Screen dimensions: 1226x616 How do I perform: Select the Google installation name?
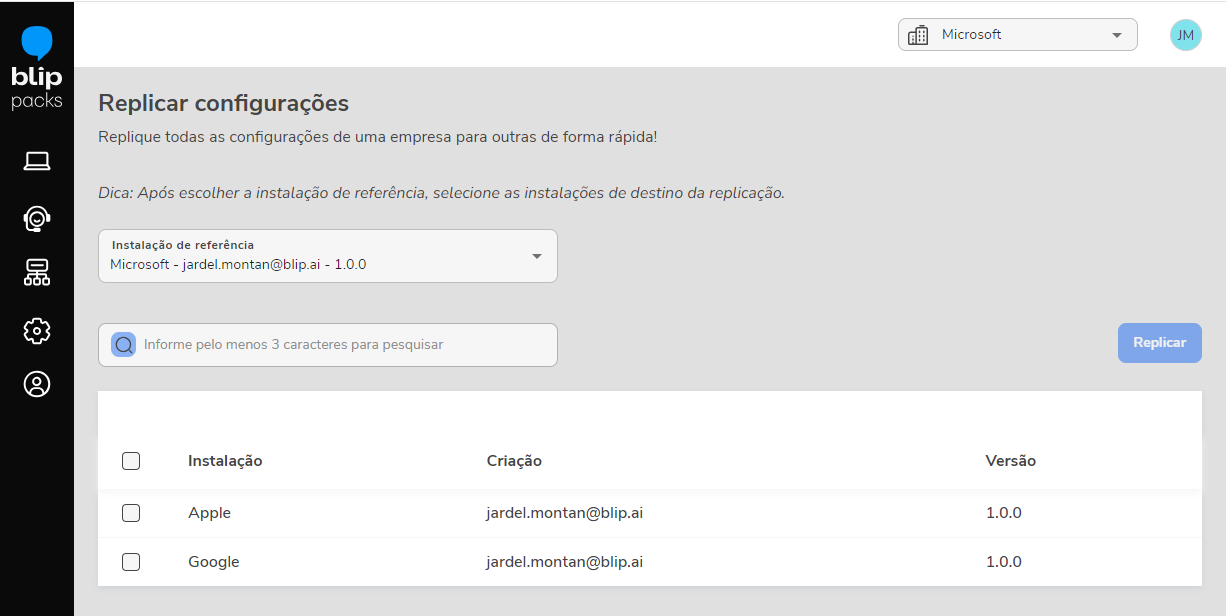[x=214, y=562]
